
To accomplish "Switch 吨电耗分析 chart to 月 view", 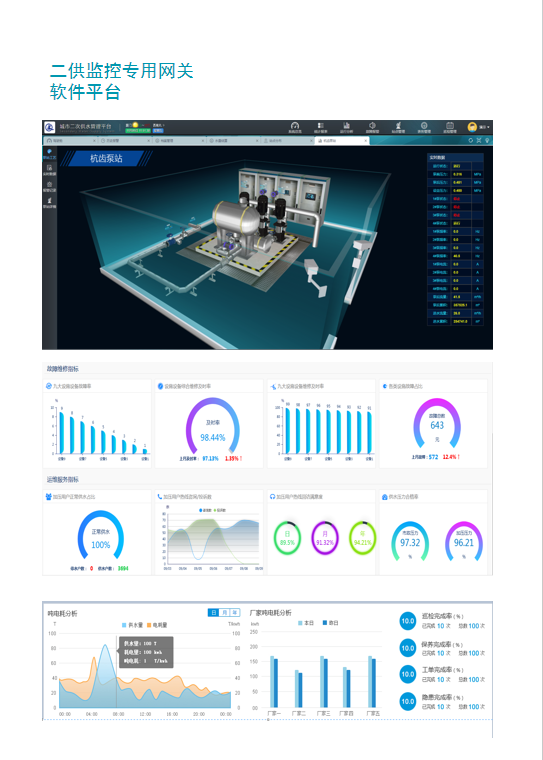I will point(224,613).
